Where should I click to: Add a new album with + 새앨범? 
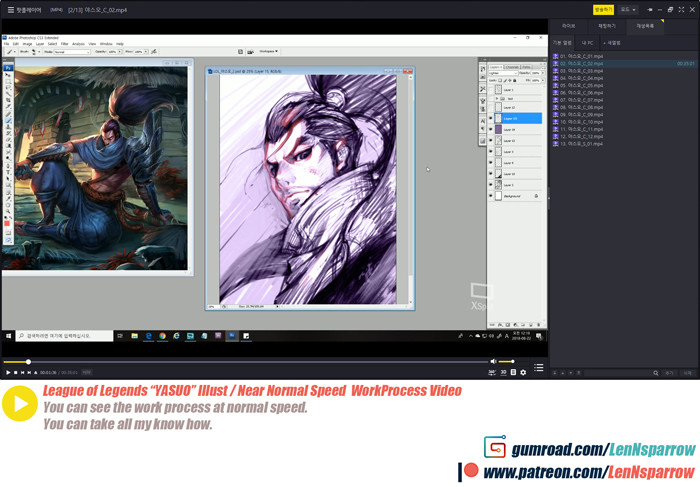pyautogui.click(x=612, y=43)
